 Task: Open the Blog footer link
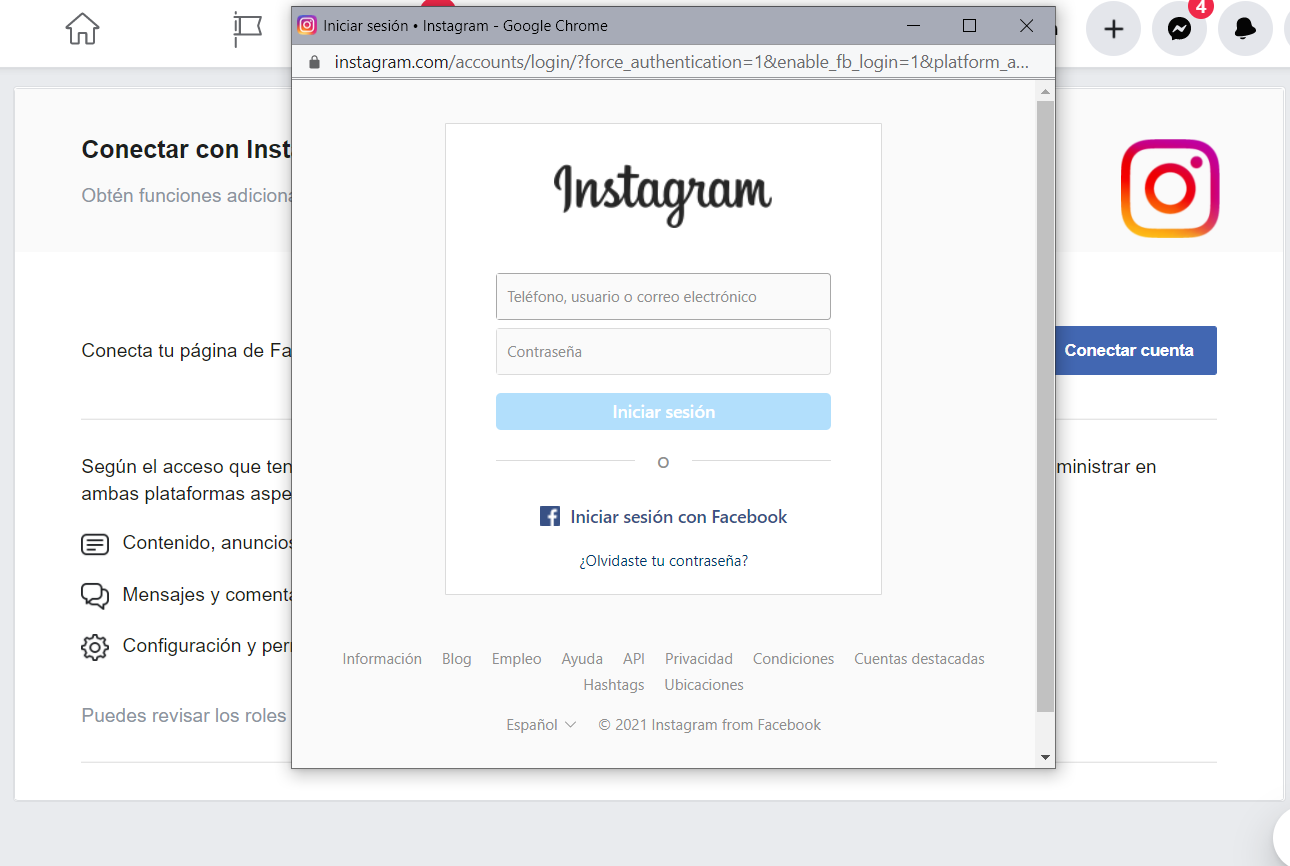point(457,659)
